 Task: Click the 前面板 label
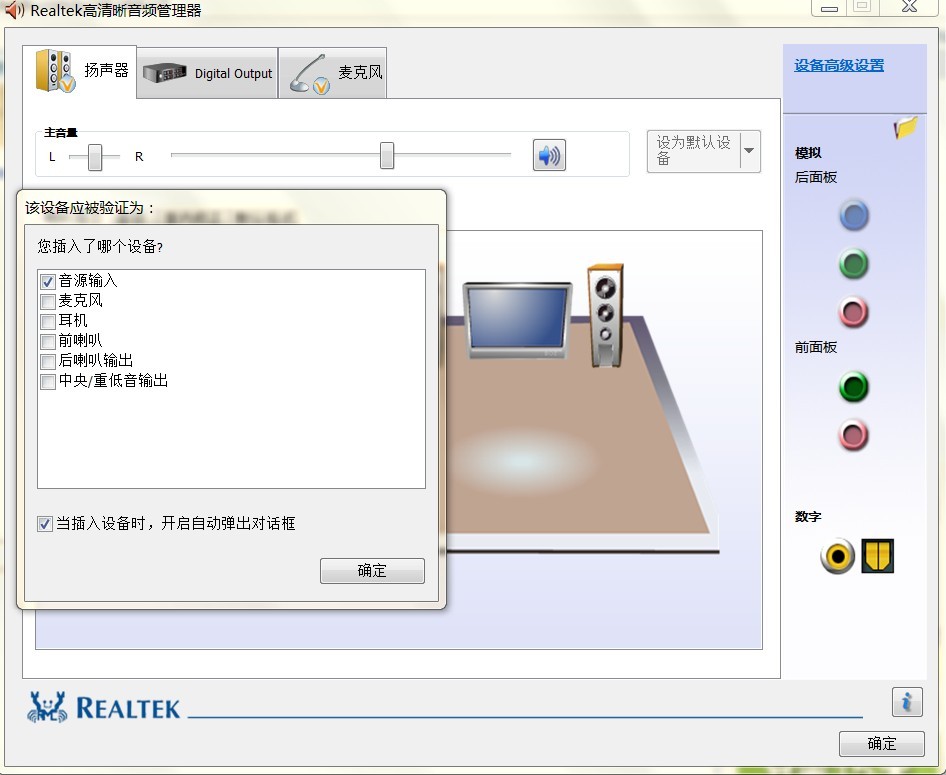[x=816, y=347]
